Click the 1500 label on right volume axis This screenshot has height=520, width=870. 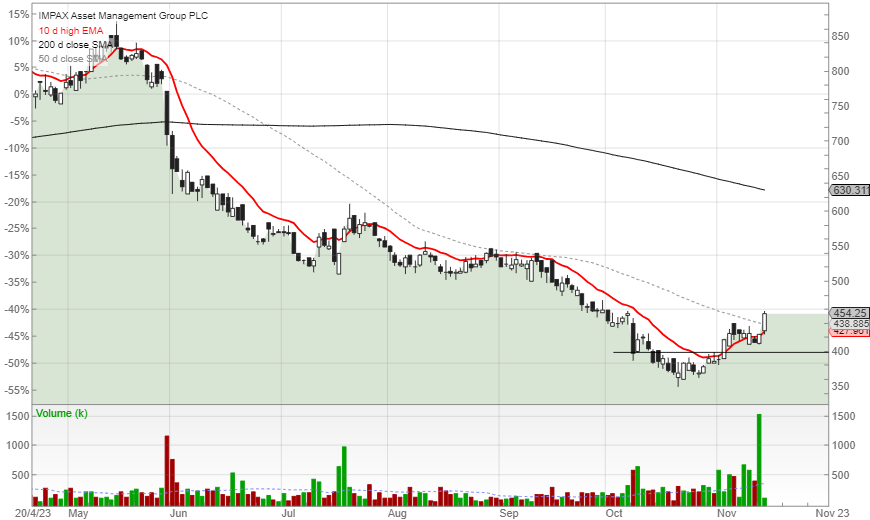(x=843, y=416)
